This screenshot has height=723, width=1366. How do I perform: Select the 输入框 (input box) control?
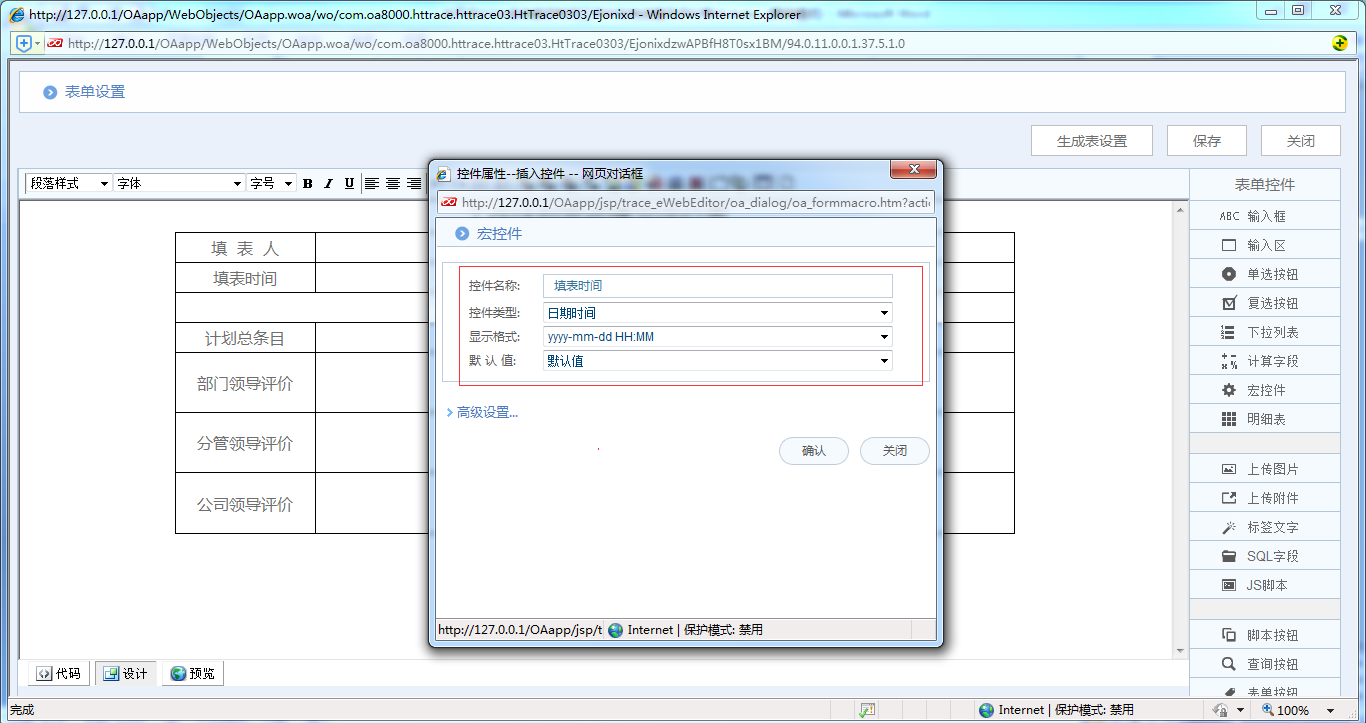(x=1264, y=215)
